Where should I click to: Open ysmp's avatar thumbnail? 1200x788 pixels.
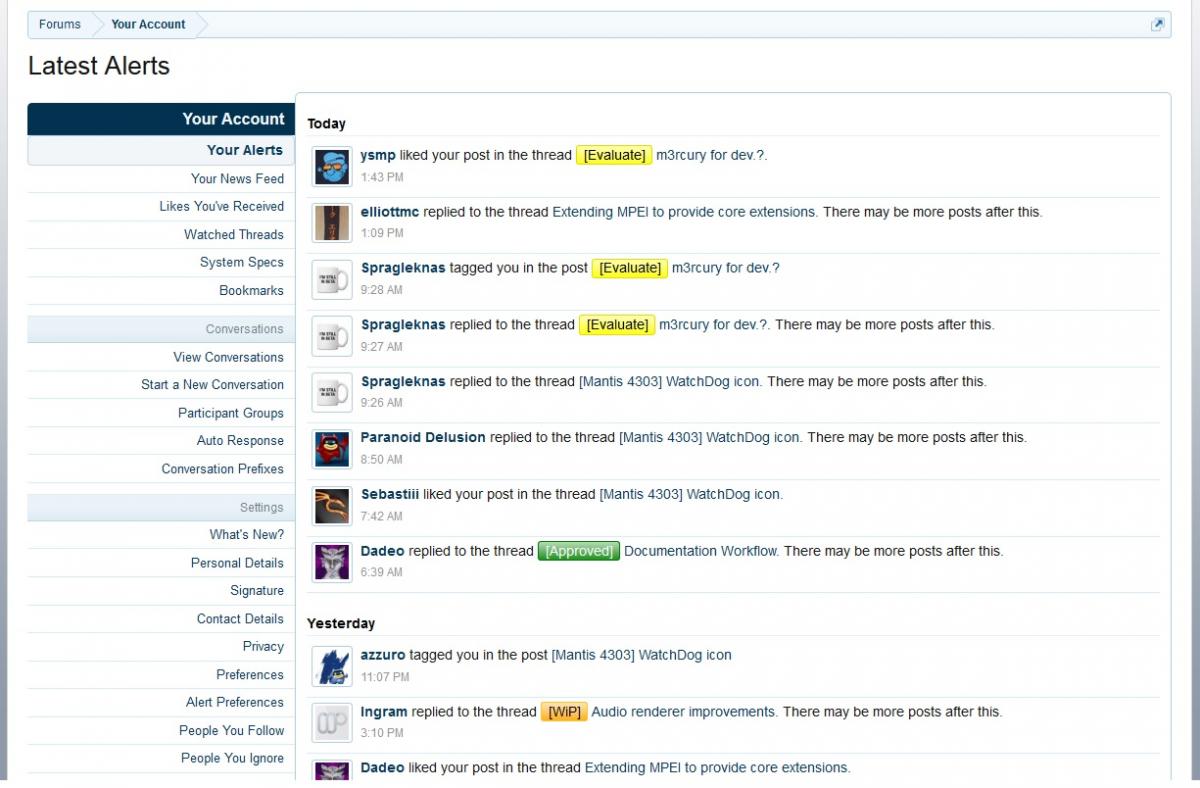pyautogui.click(x=332, y=167)
